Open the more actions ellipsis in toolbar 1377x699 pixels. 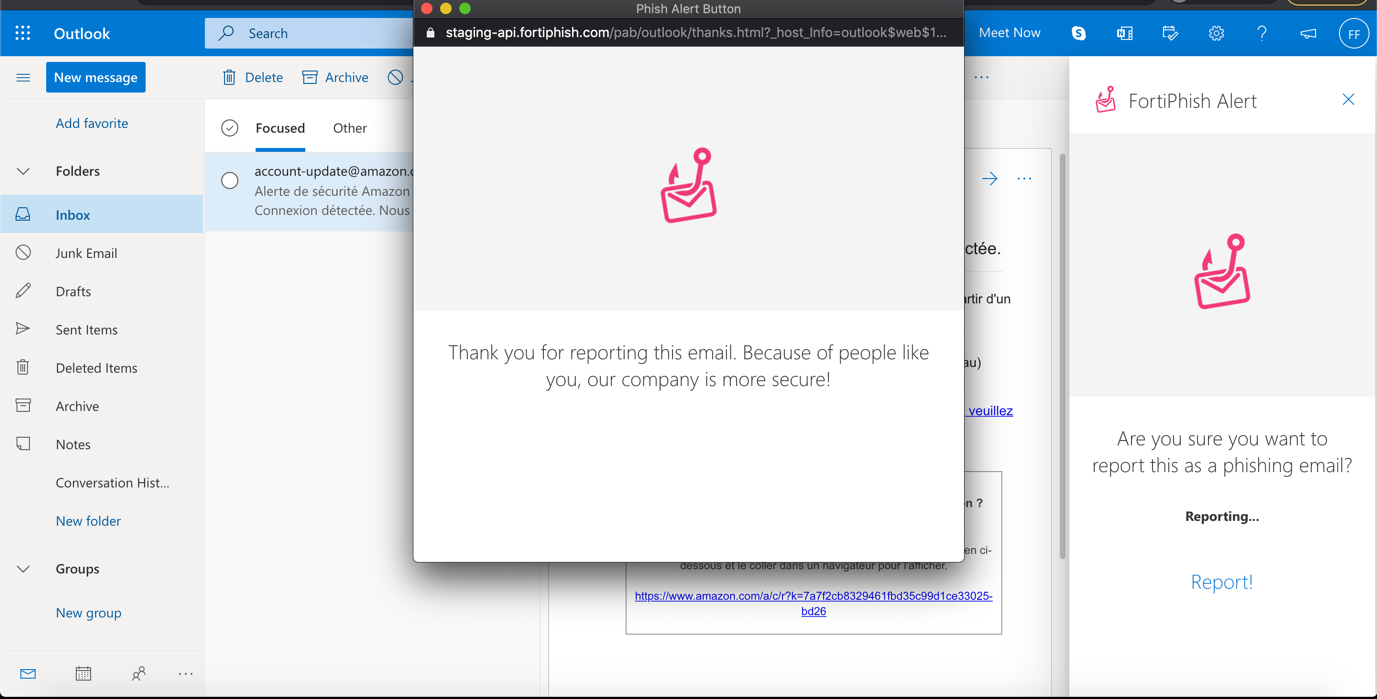982,77
